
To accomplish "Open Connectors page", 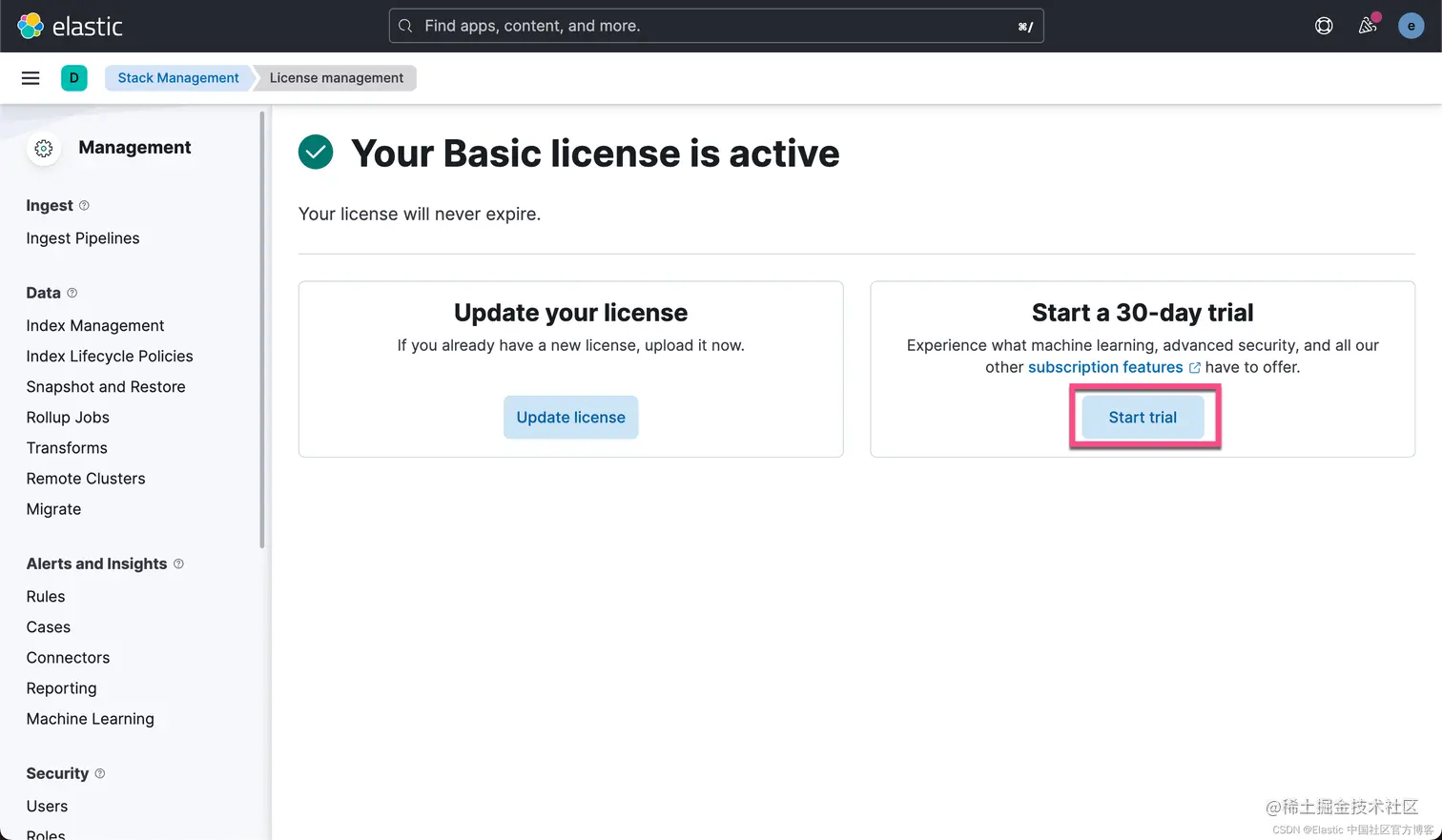I will tap(68, 658).
